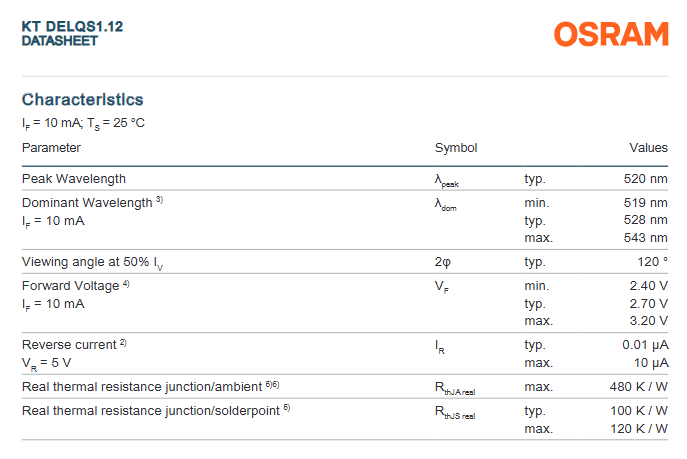Select the Reverse current parameter label
687x459 pixels.
click(69, 344)
